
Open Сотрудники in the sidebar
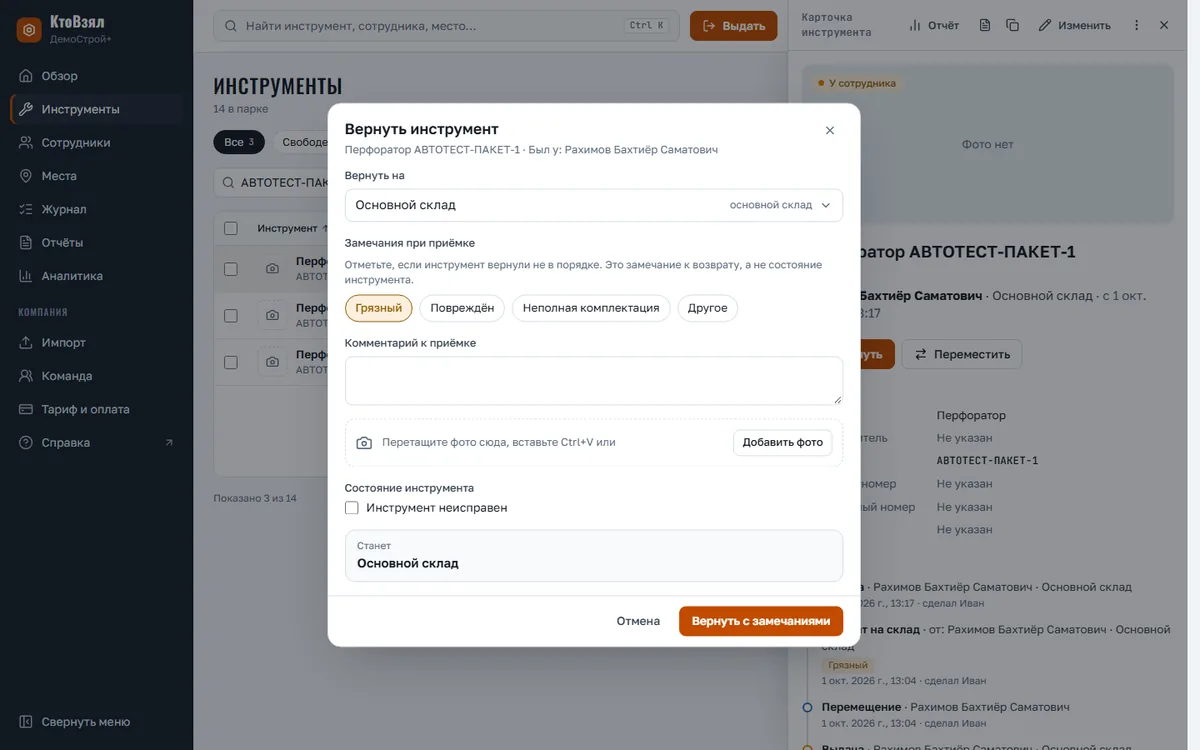tap(96, 142)
